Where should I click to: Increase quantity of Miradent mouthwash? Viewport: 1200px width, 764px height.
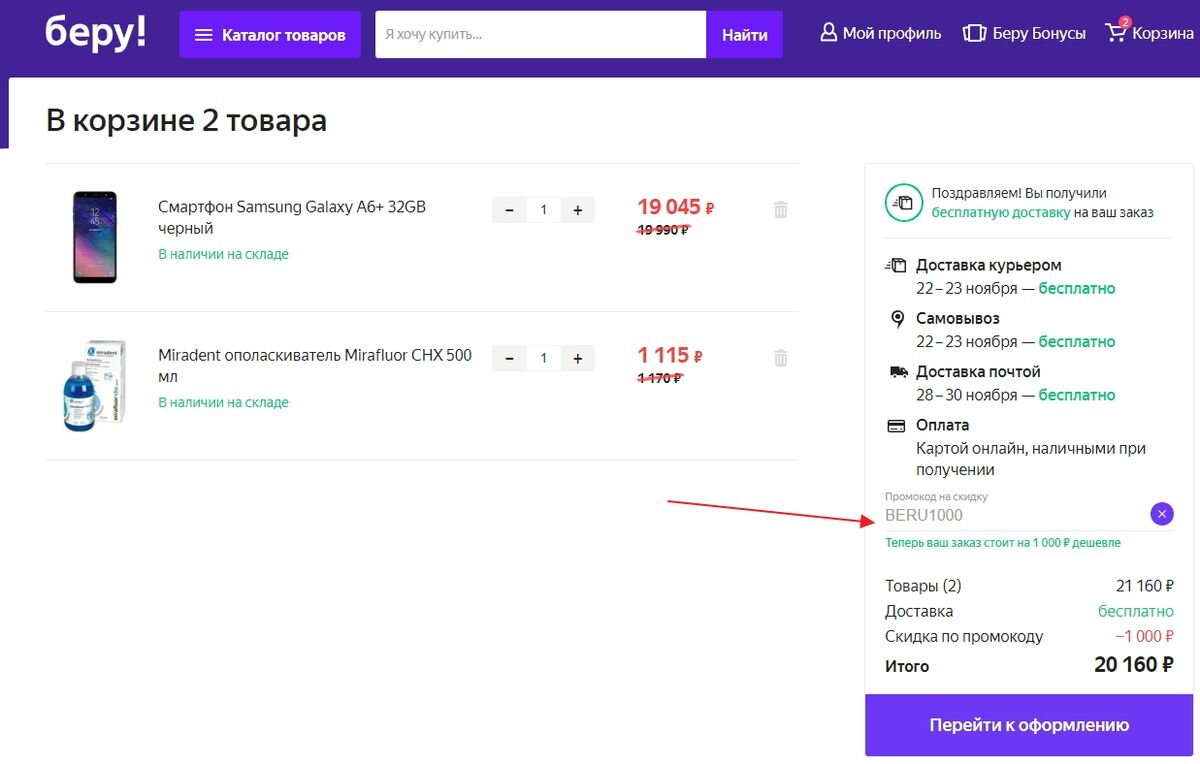point(578,358)
